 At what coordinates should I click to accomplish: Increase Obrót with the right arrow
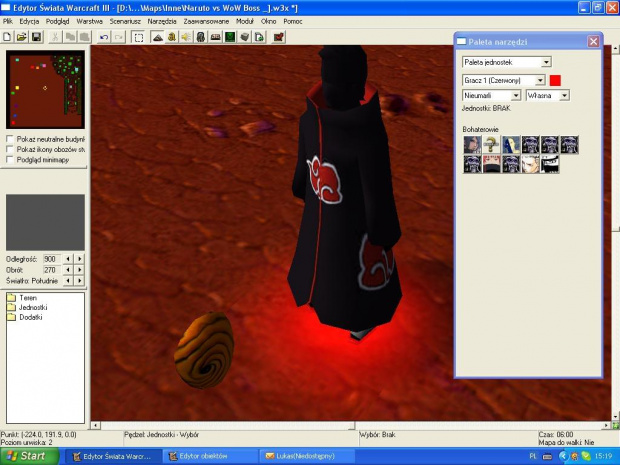tap(79, 270)
